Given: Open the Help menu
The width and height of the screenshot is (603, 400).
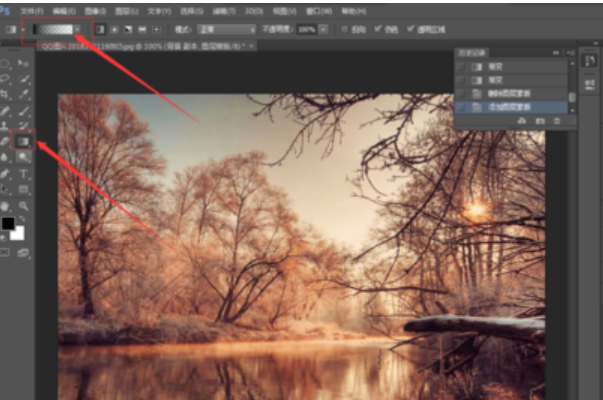Looking at the screenshot, I should [354, 11].
